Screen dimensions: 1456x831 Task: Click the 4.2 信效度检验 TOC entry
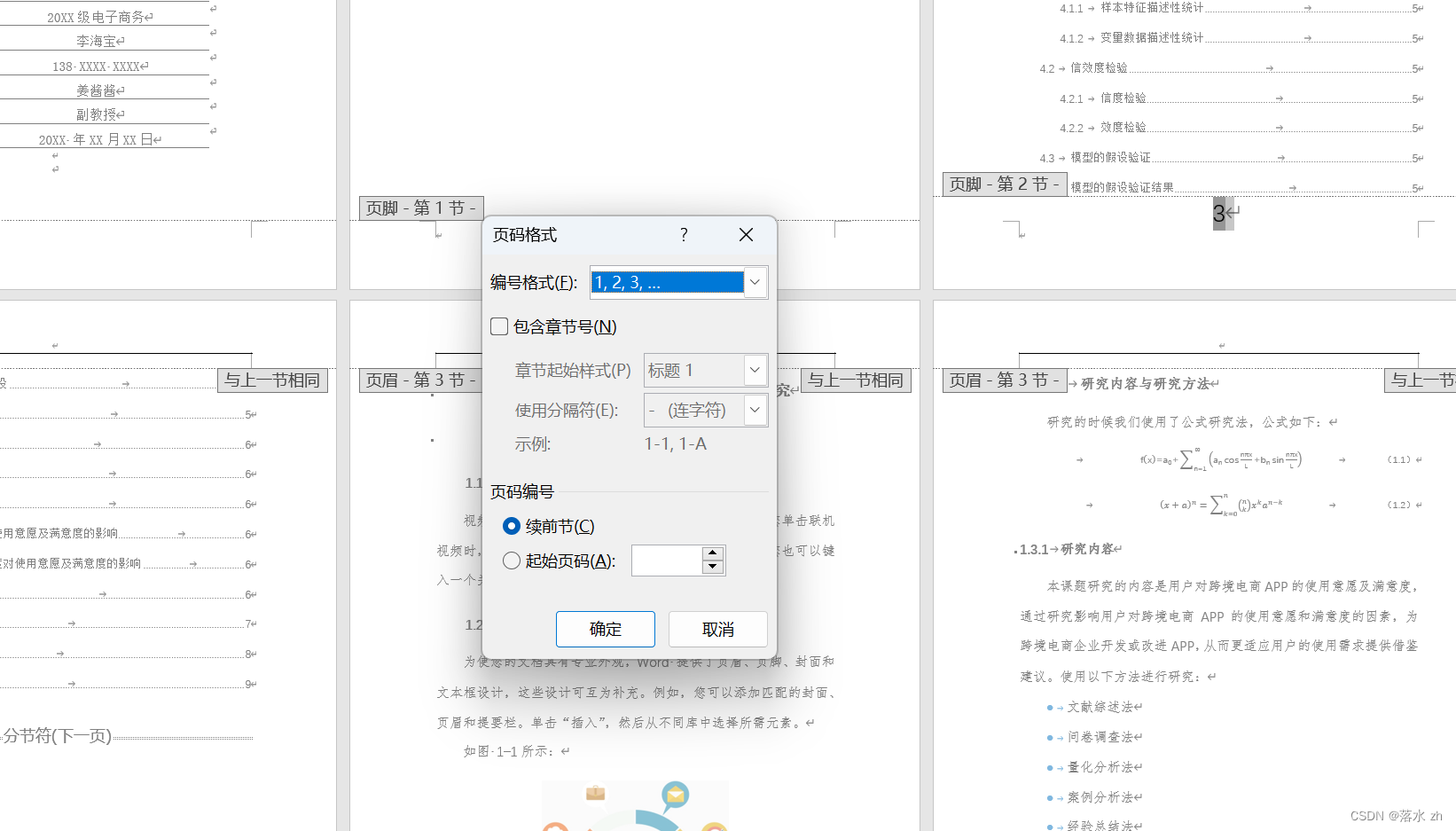point(1232,68)
